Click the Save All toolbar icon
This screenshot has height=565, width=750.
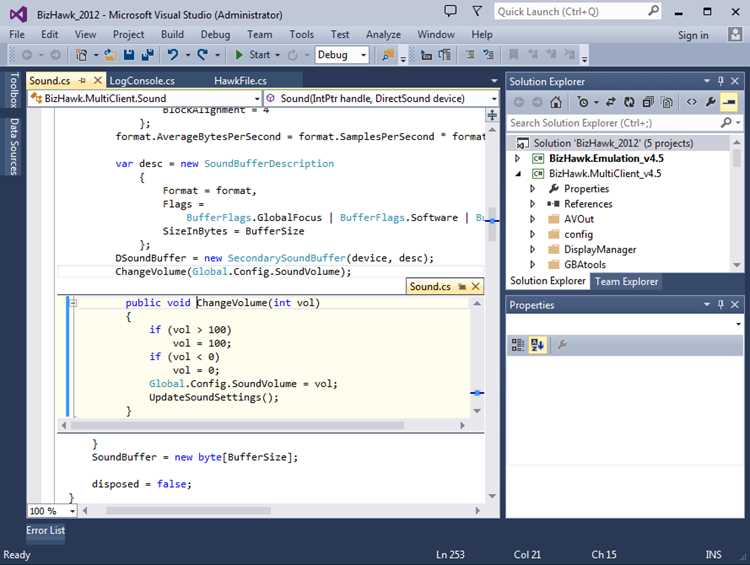click(147, 55)
